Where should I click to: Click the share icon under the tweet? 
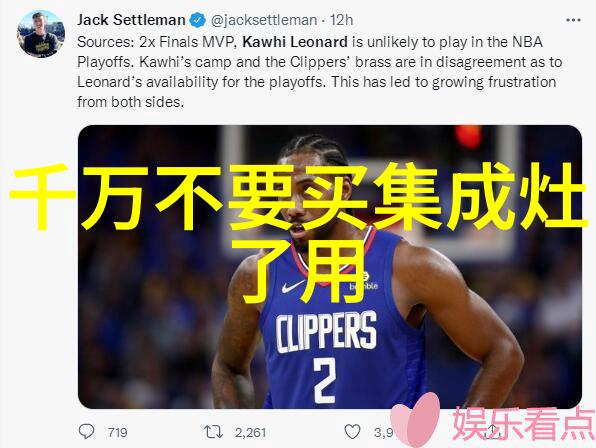click(x=493, y=431)
